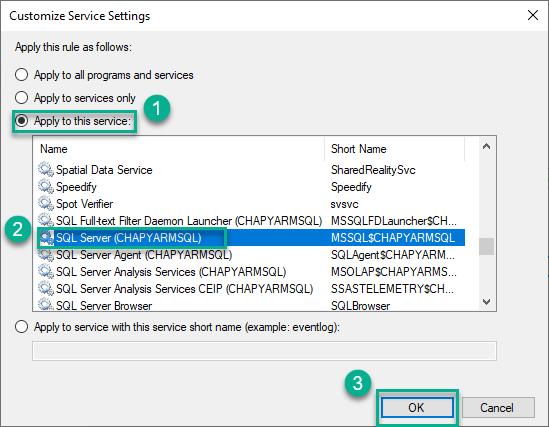Click the SSASTELEMETRY$CH... short name
The height and width of the screenshot is (427, 549).
click(x=392, y=289)
